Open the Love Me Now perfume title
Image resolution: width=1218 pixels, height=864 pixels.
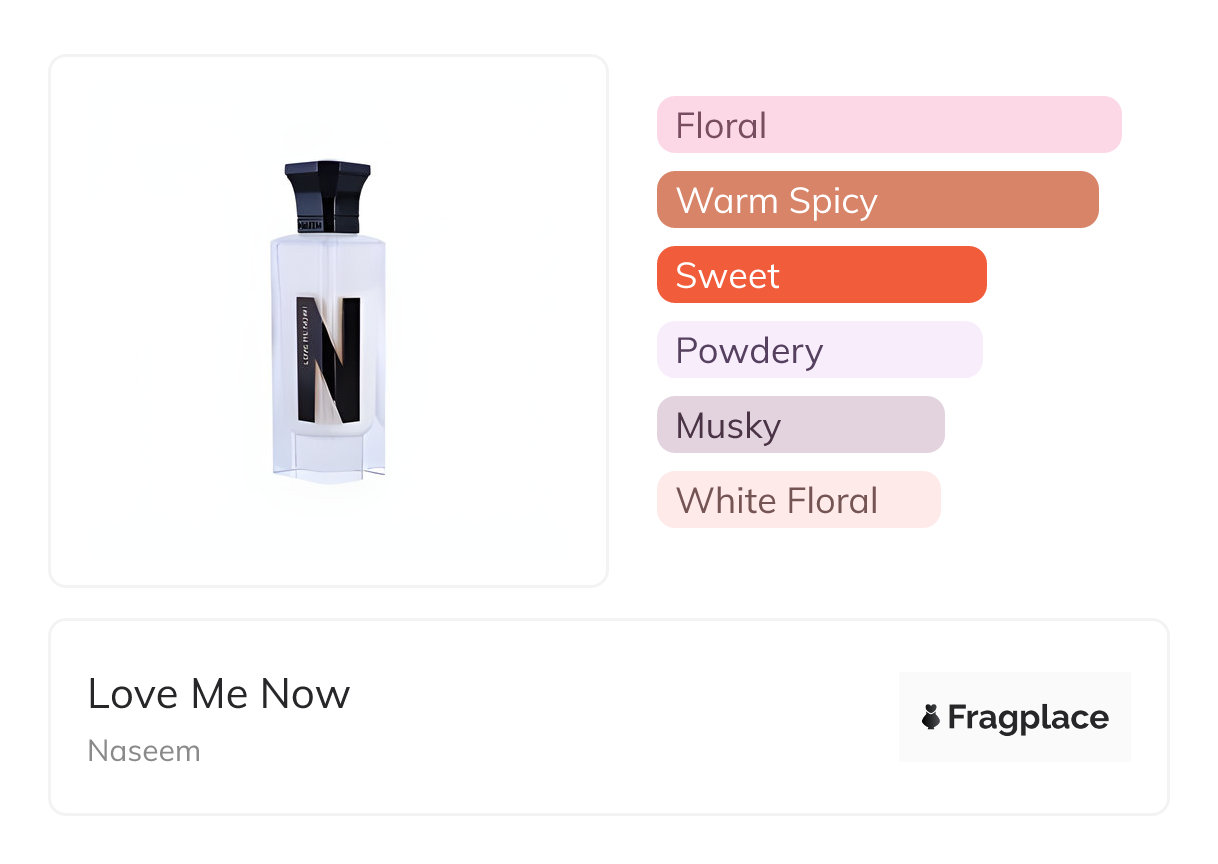(x=219, y=694)
